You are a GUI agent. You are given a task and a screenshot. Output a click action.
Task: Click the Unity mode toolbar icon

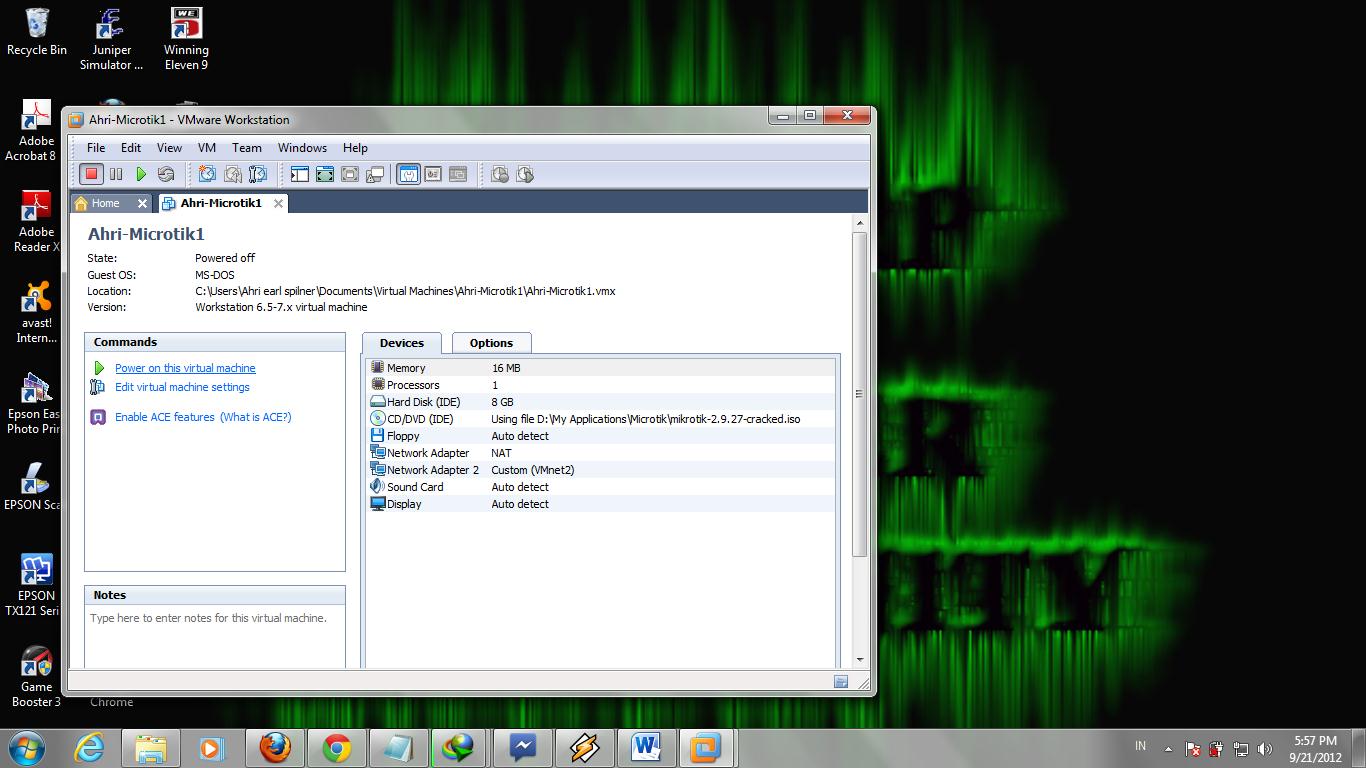pyautogui.click(x=375, y=174)
